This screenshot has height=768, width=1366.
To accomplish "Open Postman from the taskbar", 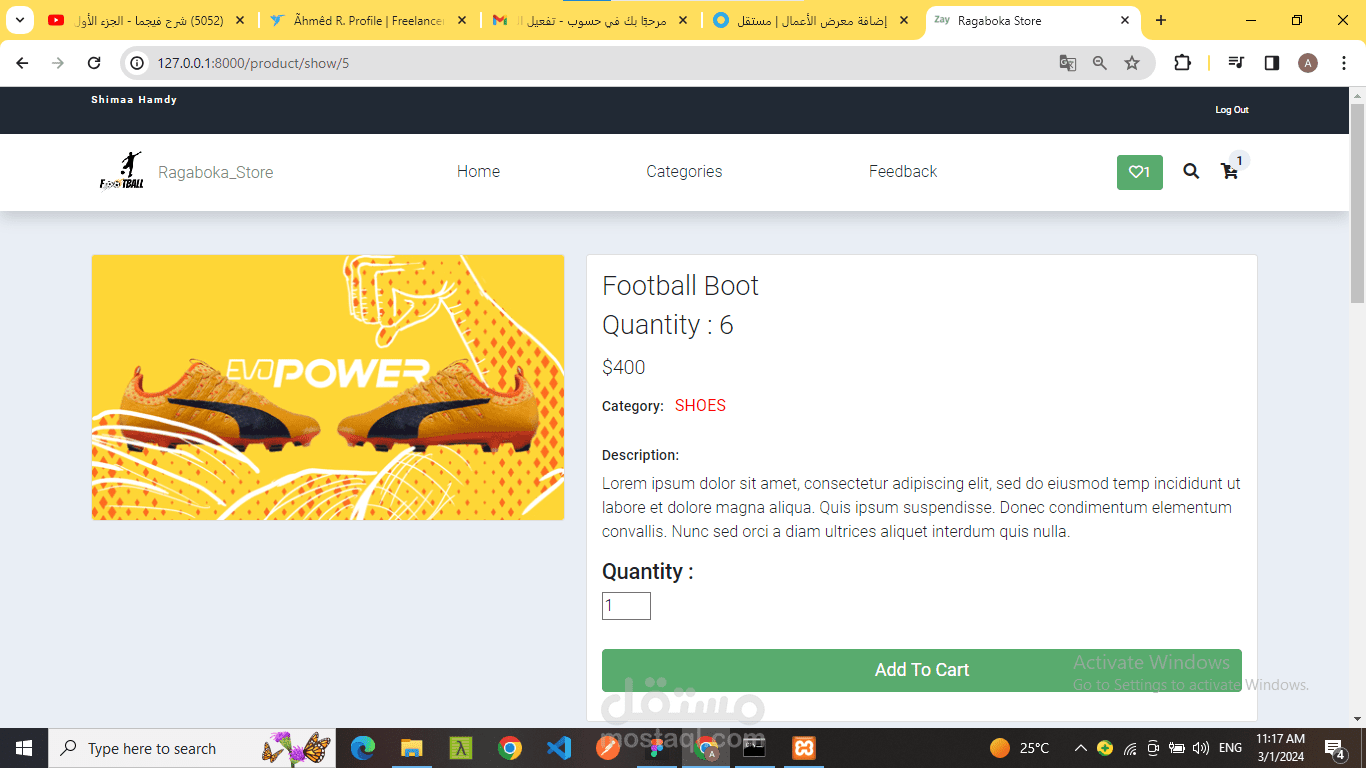I will (608, 748).
